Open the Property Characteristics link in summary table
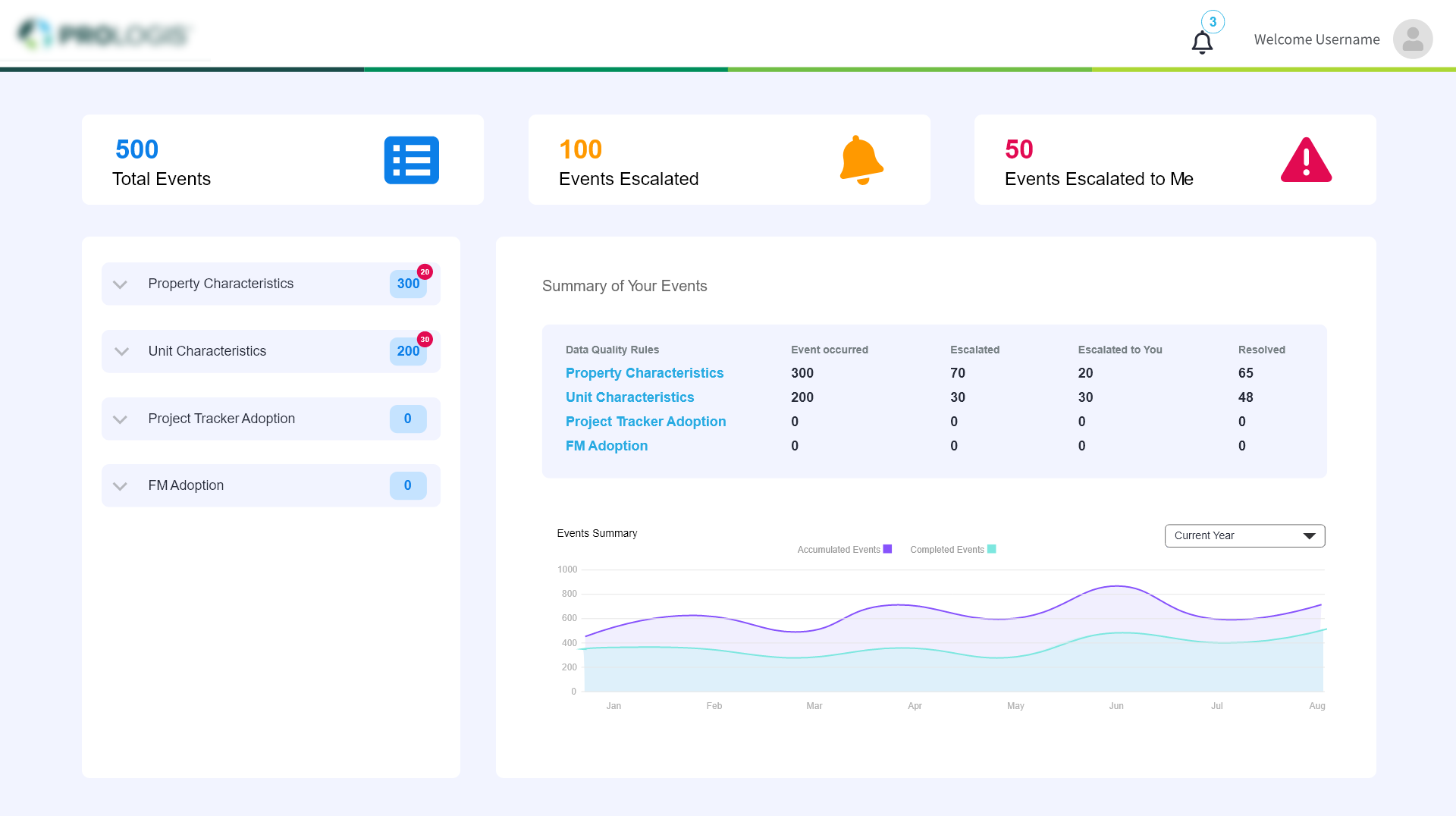 point(644,373)
